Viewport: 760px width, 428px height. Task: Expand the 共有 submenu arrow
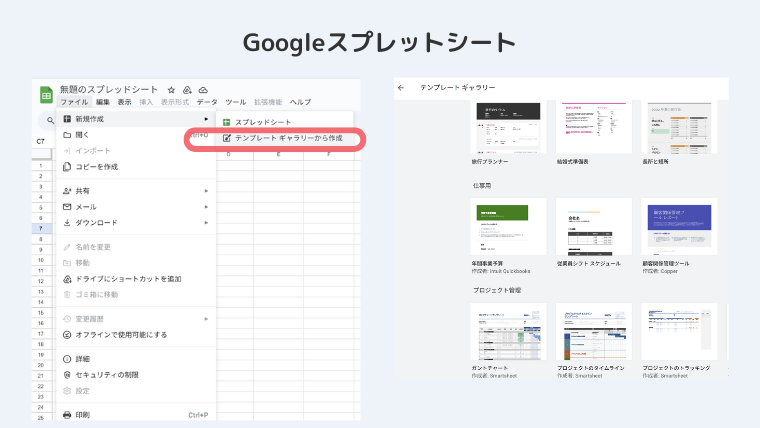pos(206,191)
